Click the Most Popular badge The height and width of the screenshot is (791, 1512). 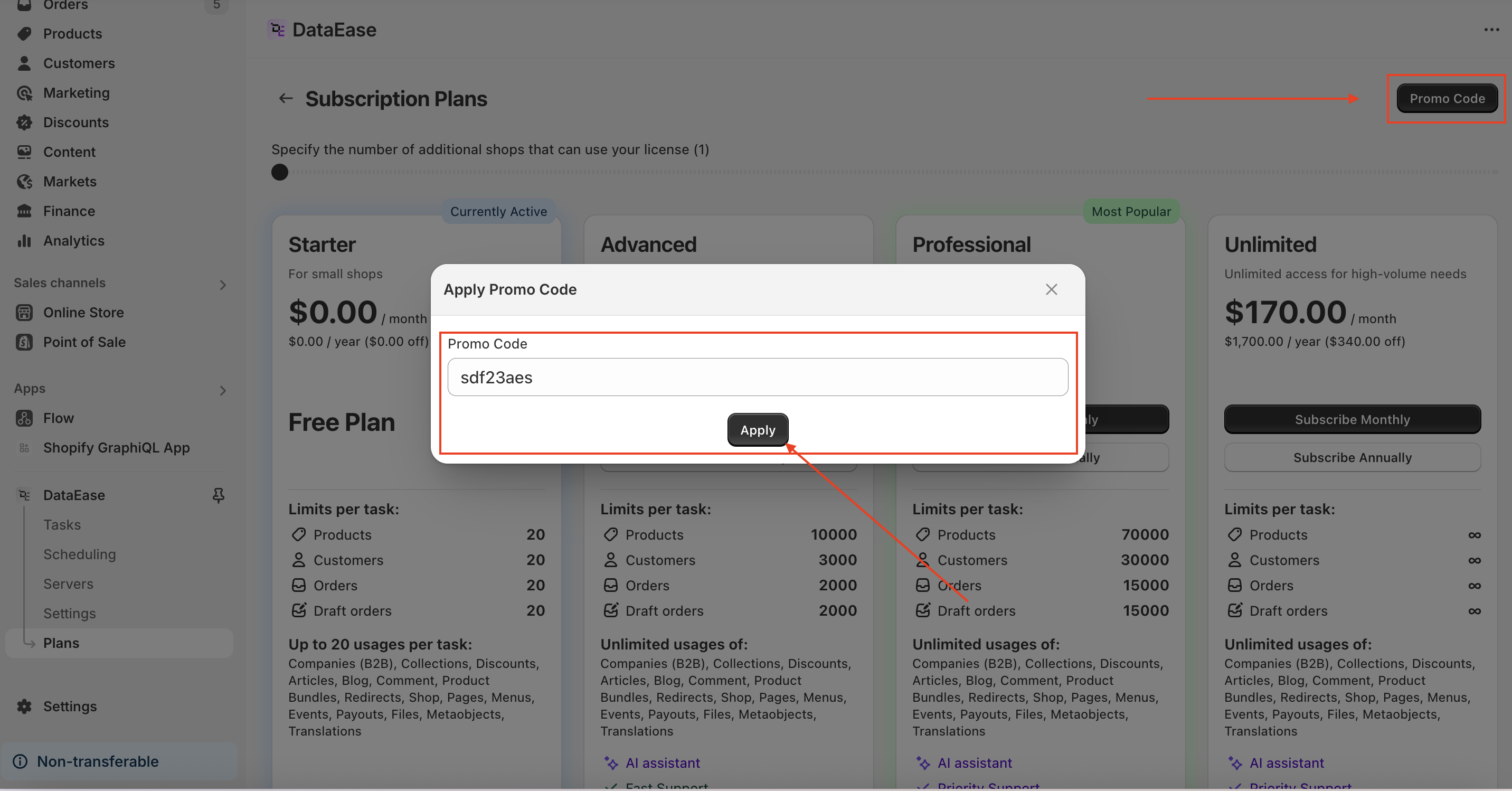point(1131,211)
